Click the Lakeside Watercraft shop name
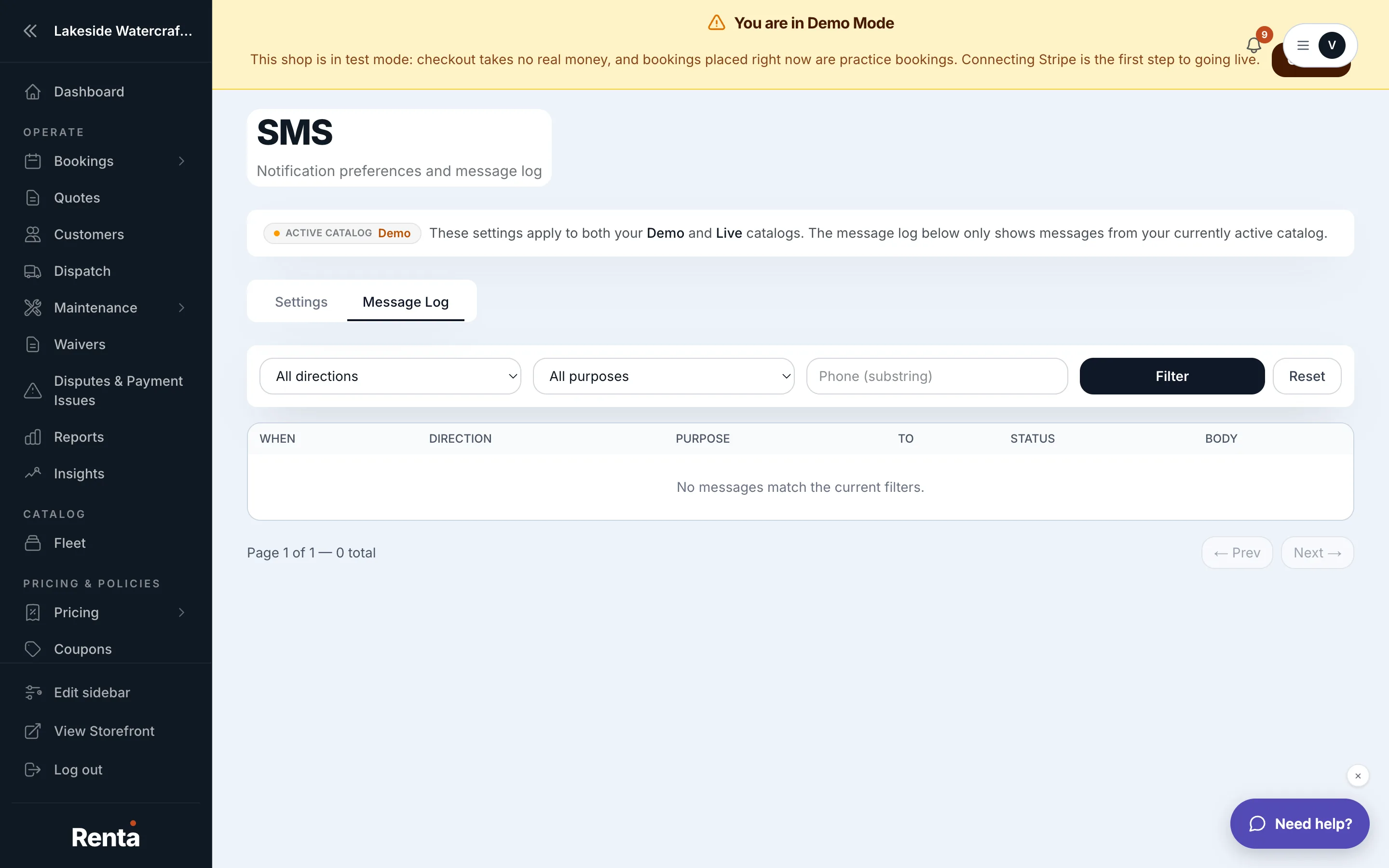The image size is (1389, 868). coord(123,31)
